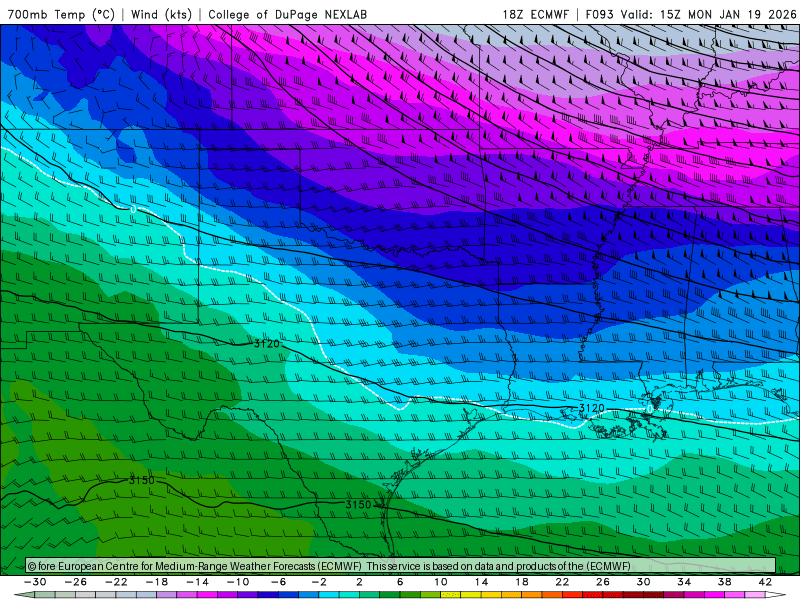Viewport: 800px width, 600px height.
Task: Click the 0 isotherm label in New Mexico
Action: (133, 209)
